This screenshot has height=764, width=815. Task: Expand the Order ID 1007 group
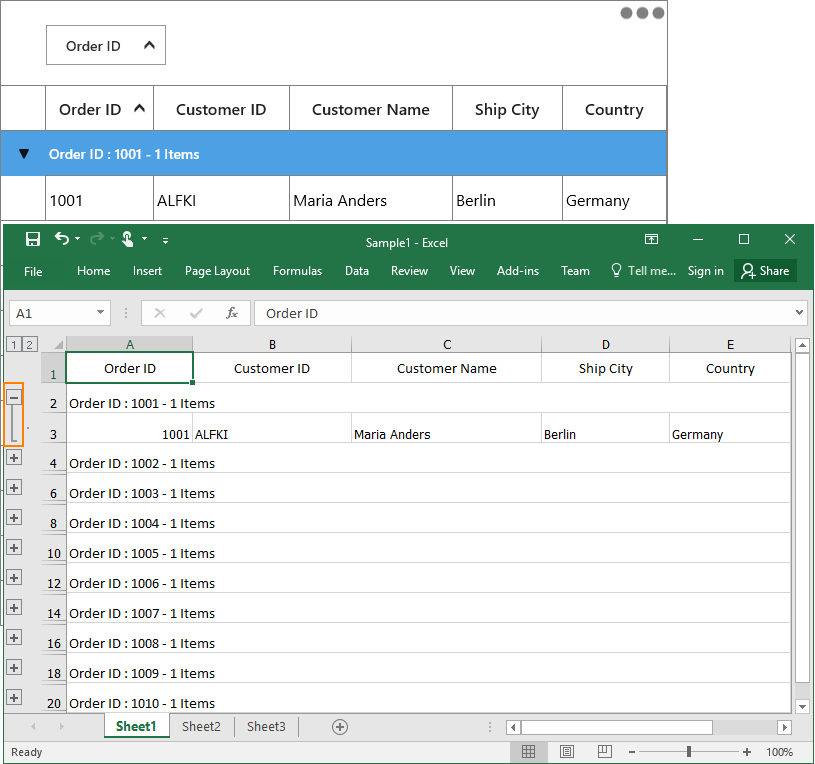[x=14, y=608]
